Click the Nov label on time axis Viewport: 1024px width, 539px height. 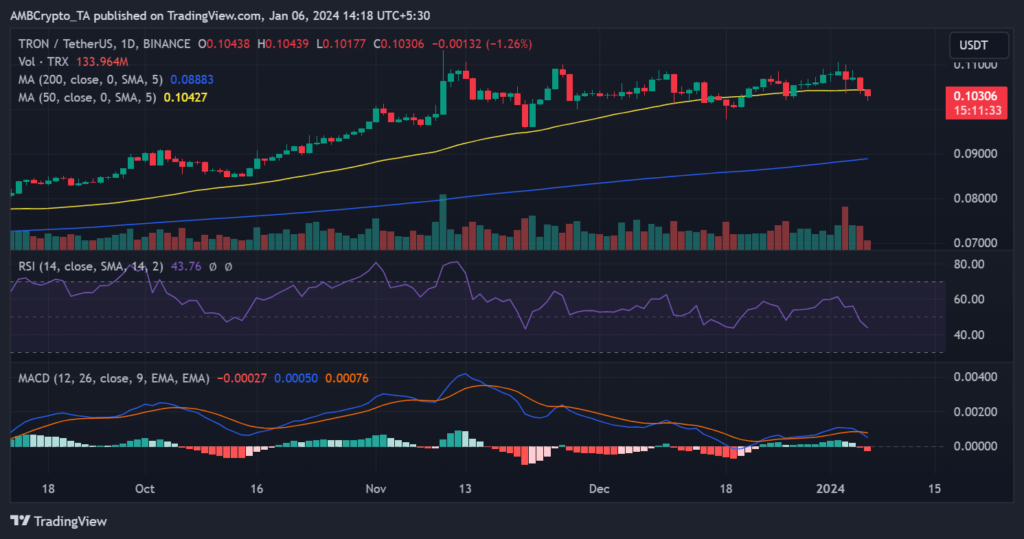pyautogui.click(x=376, y=489)
